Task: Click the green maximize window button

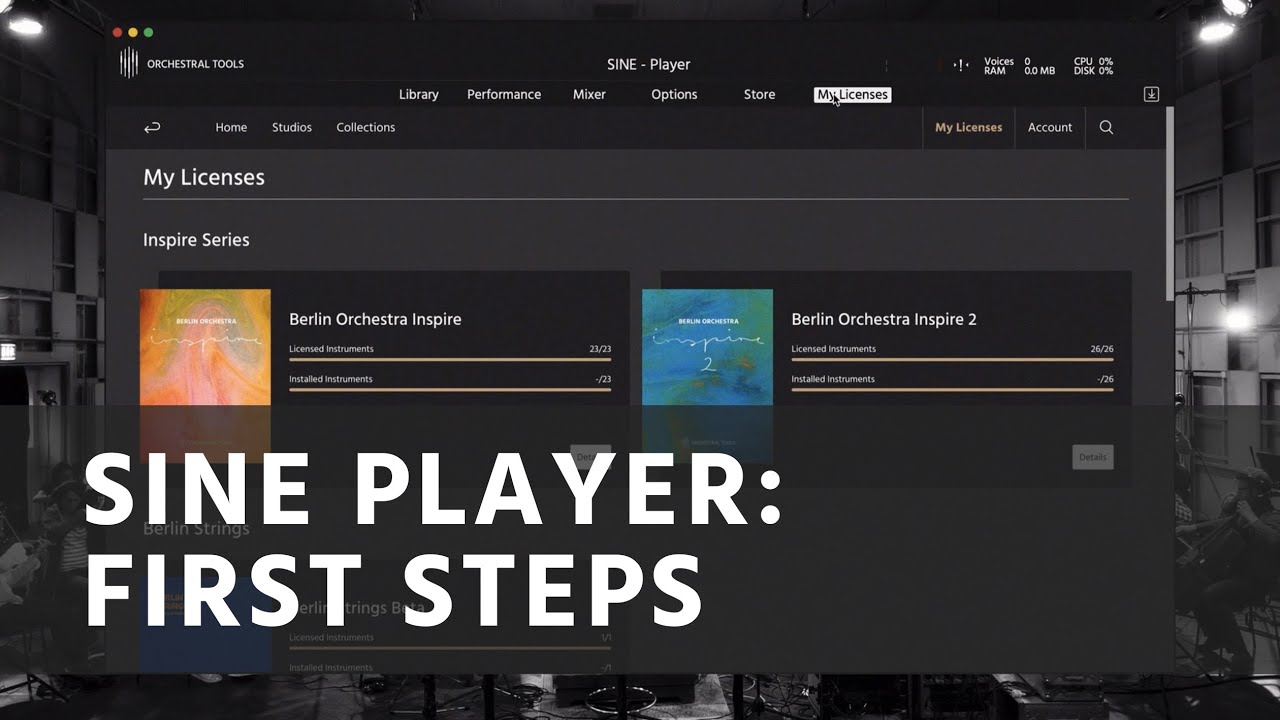Action: pos(148,32)
